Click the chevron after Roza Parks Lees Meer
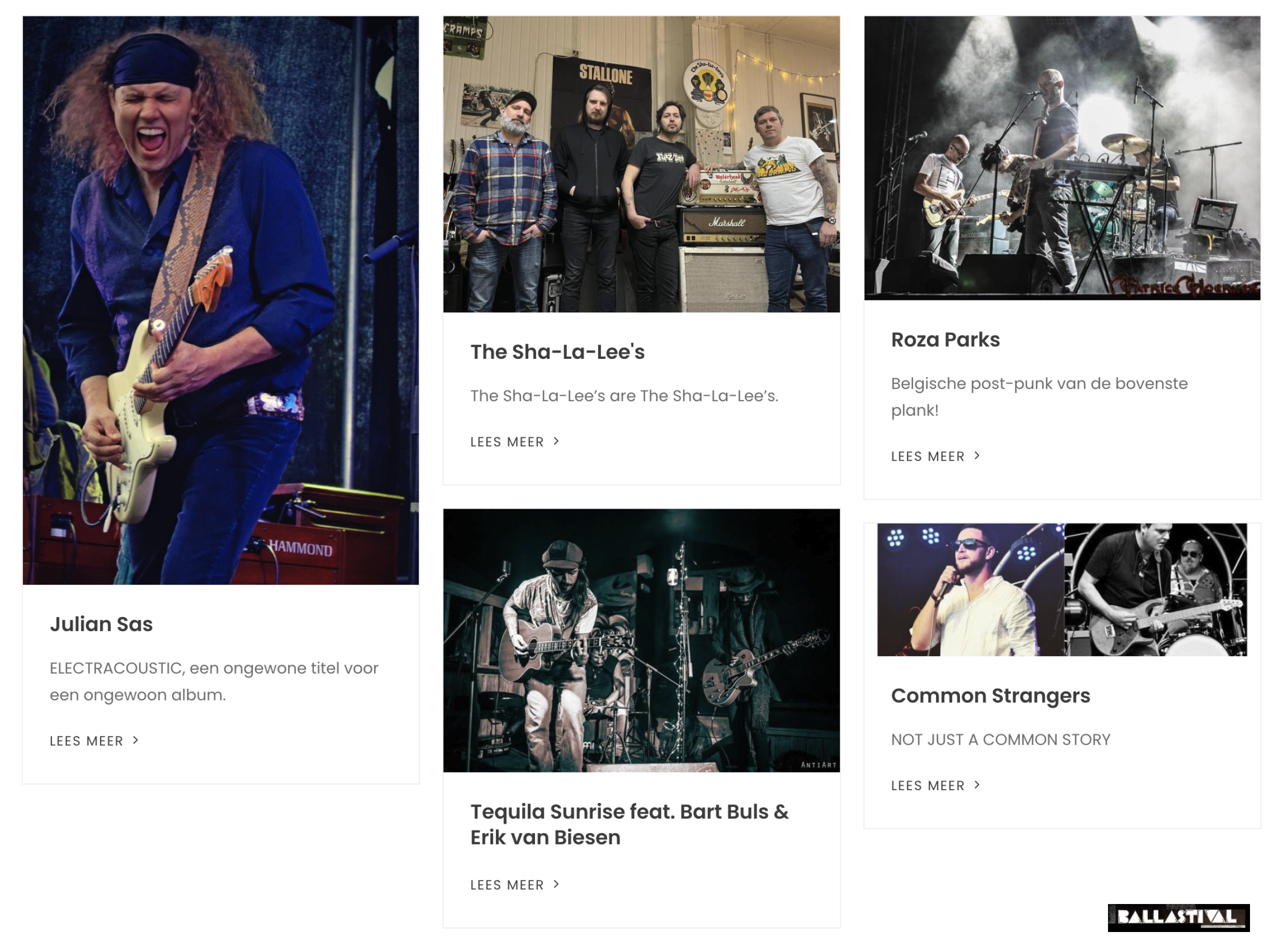Image resolution: width=1280 pixels, height=952 pixels. [x=976, y=455]
